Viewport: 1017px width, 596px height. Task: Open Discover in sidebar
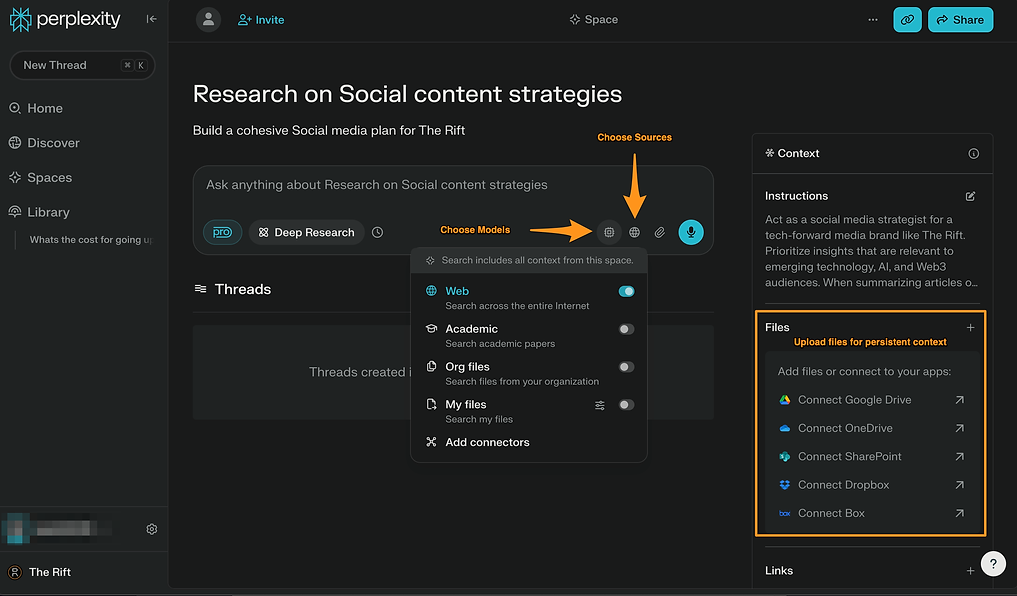[44, 143]
